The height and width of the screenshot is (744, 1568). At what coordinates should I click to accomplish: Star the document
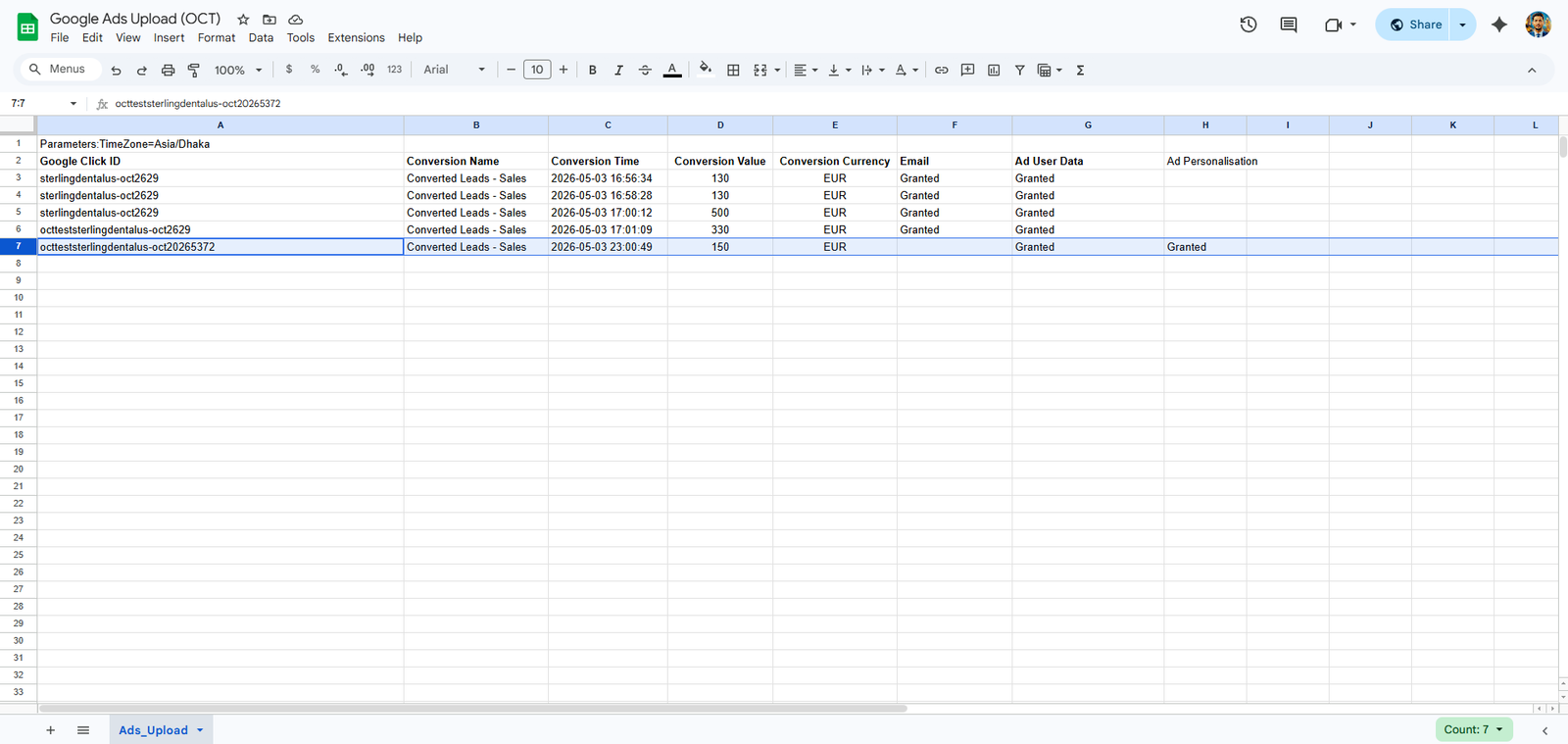(243, 20)
